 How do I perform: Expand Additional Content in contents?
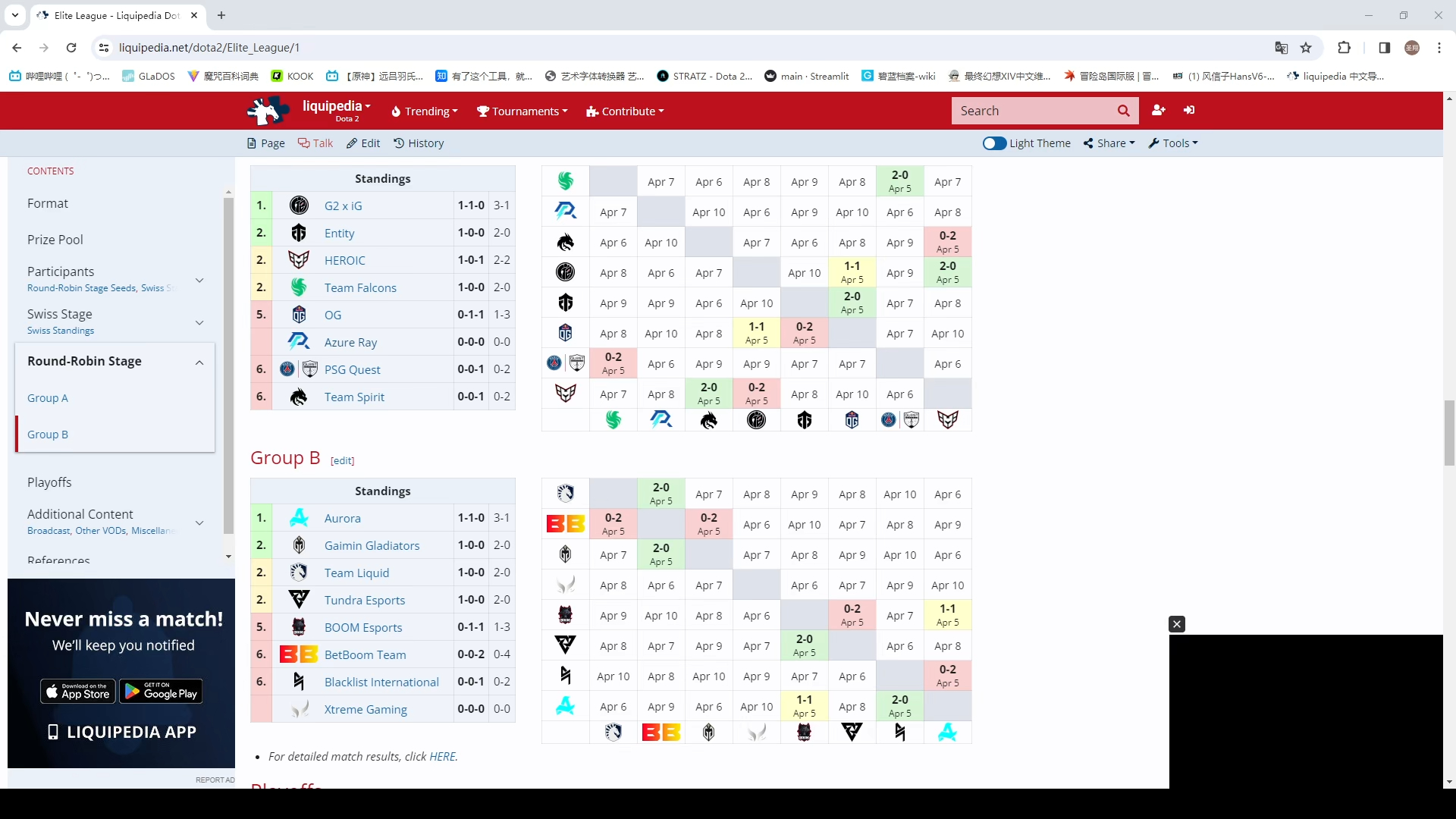[x=199, y=522]
